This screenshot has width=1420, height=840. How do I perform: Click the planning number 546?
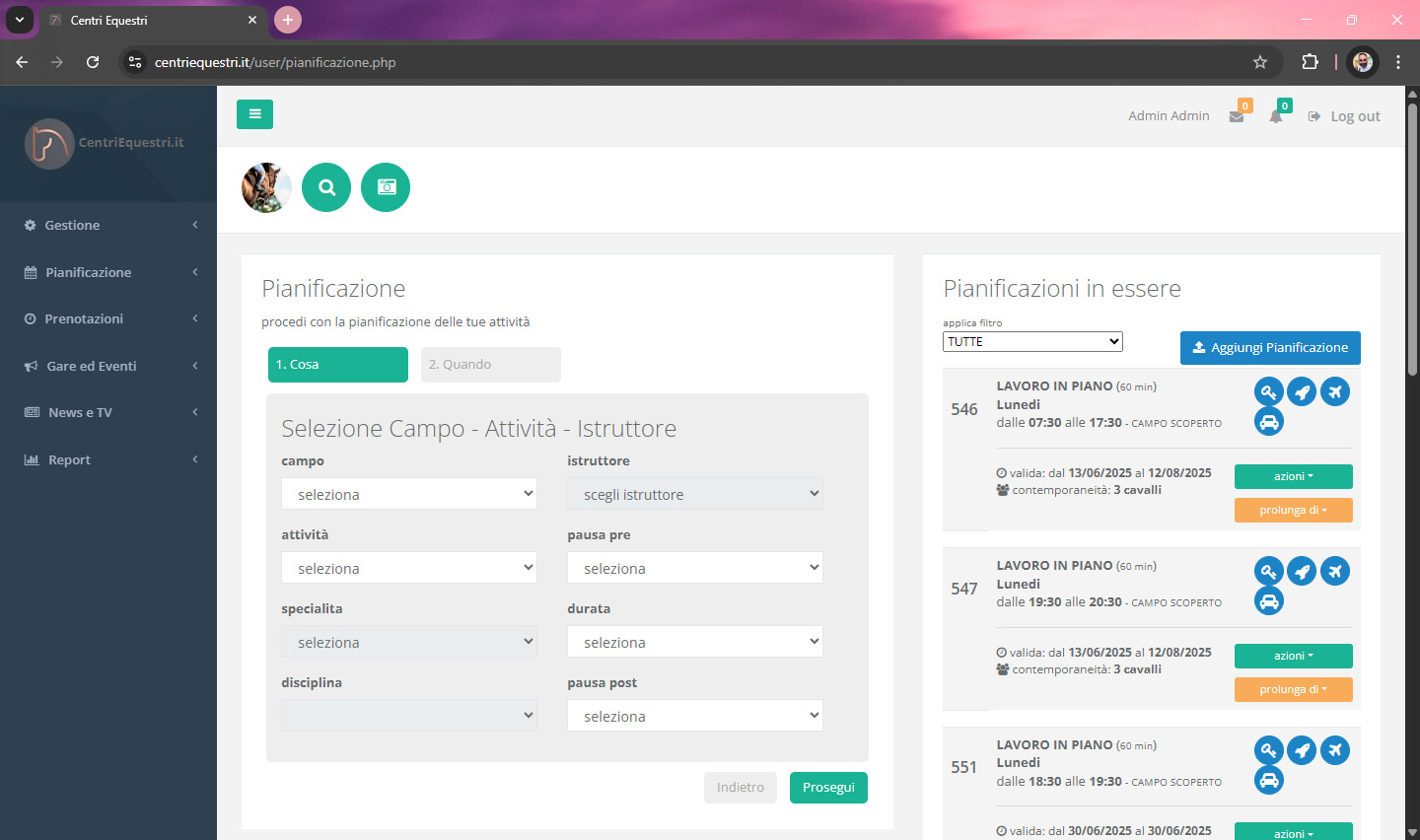[964, 409]
